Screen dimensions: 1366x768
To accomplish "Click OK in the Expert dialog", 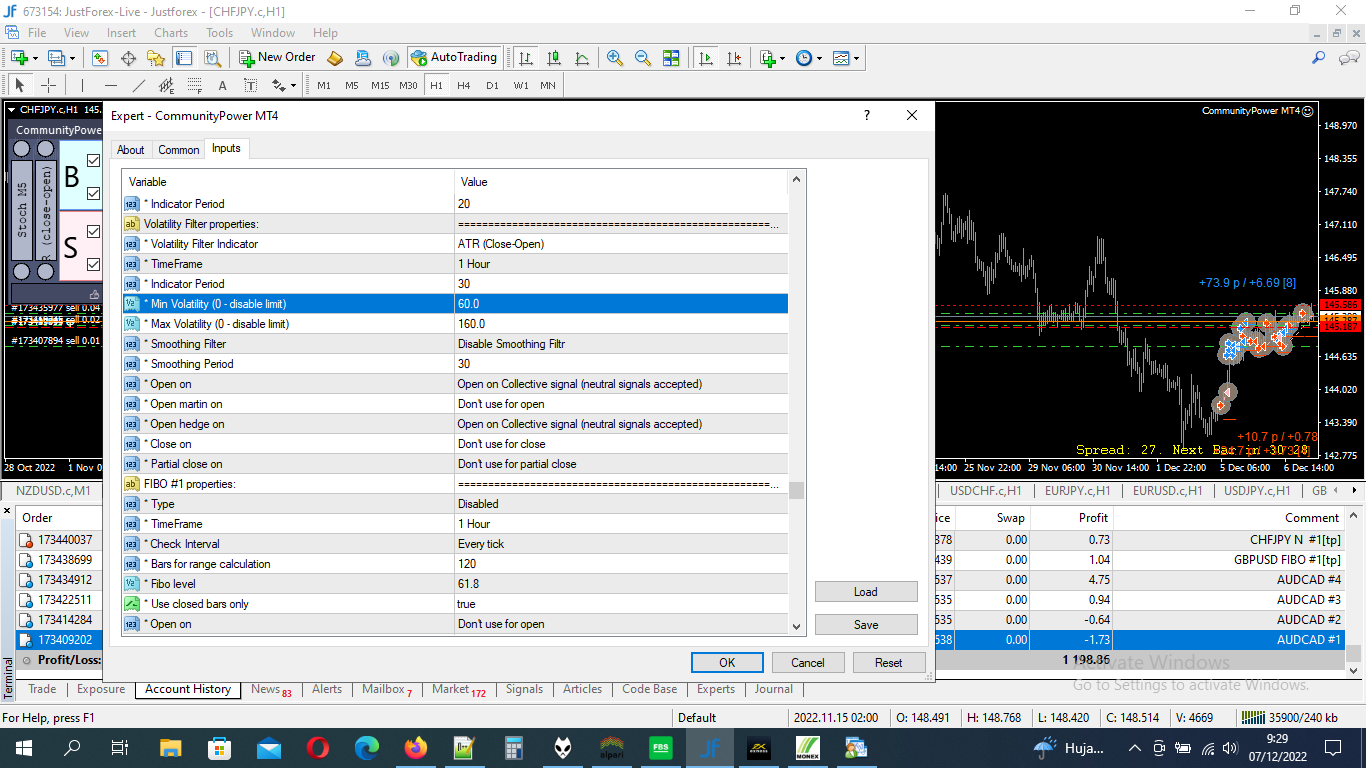I will pos(727,662).
